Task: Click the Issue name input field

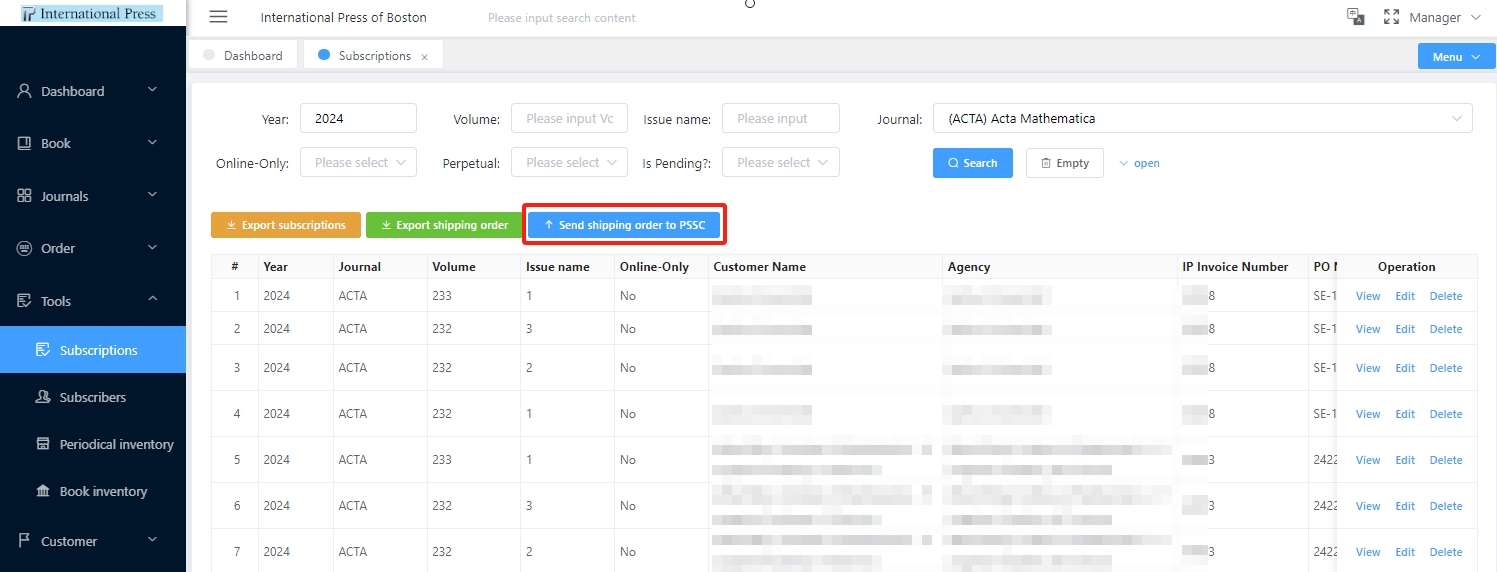Action: tap(781, 118)
